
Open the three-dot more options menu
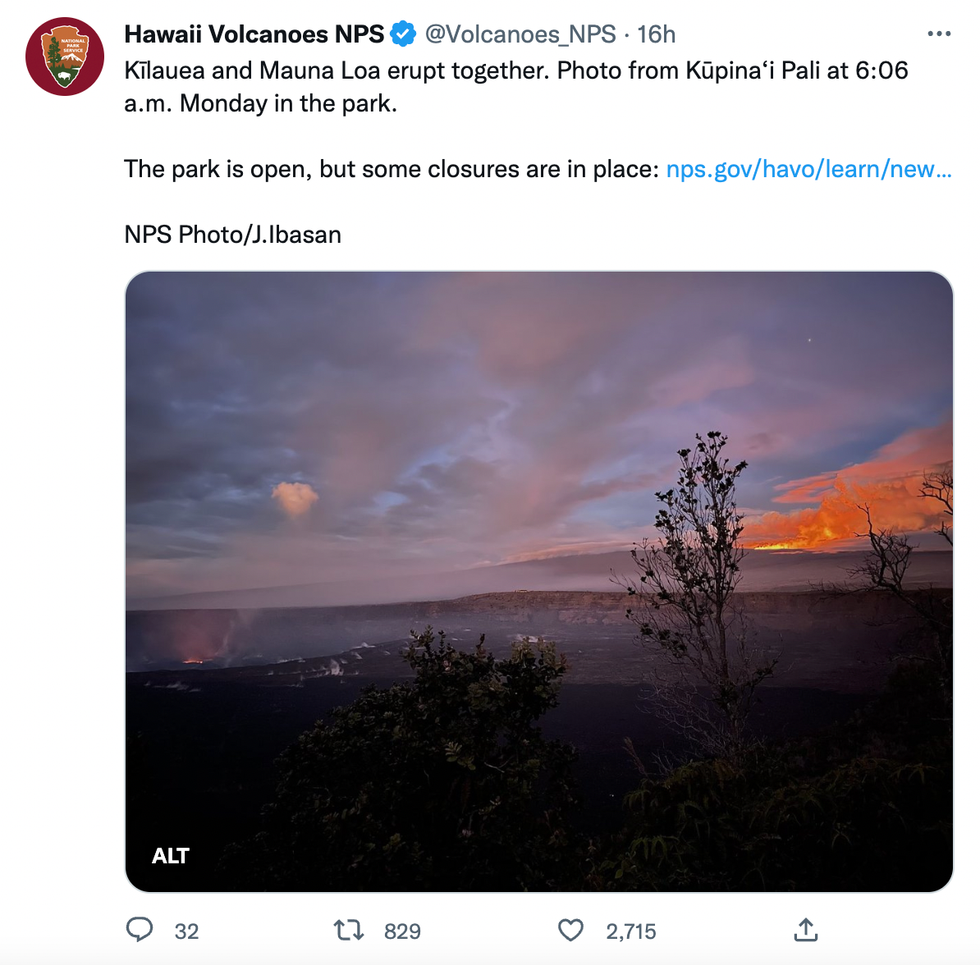tap(938, 34)
